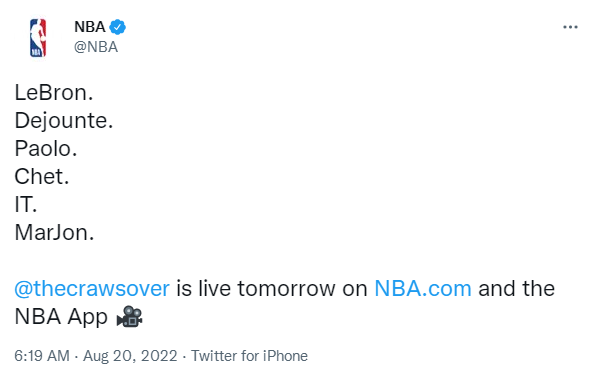This screenshot has height=372, width=596.
Task: Open the three-dot more options menu
Action: pos(570,27)
